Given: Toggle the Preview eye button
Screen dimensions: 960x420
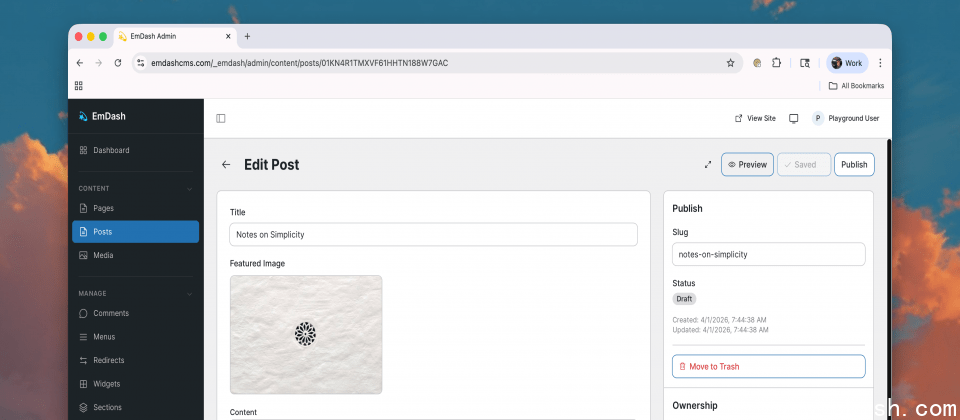Looking at the screenshot, I should 747,165.
